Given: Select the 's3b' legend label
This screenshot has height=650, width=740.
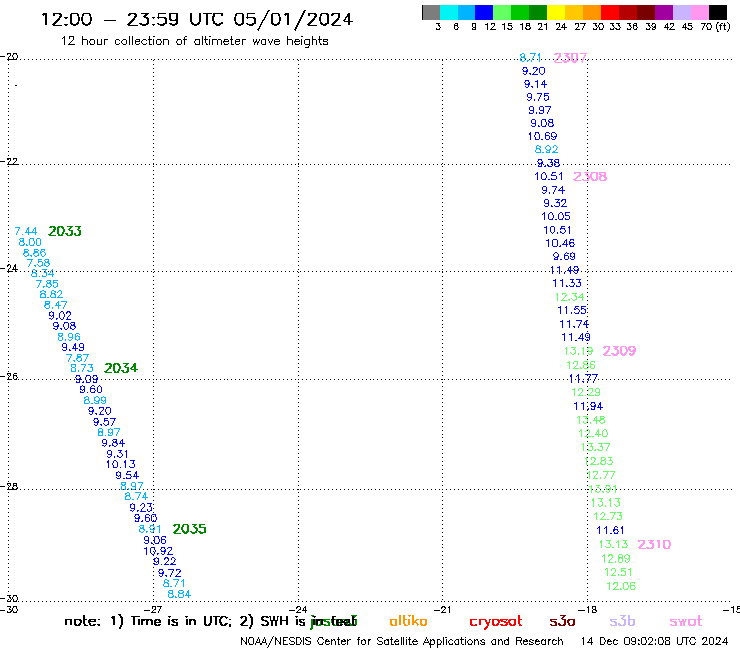Looking at the screenshot, I should click(622, 621).
